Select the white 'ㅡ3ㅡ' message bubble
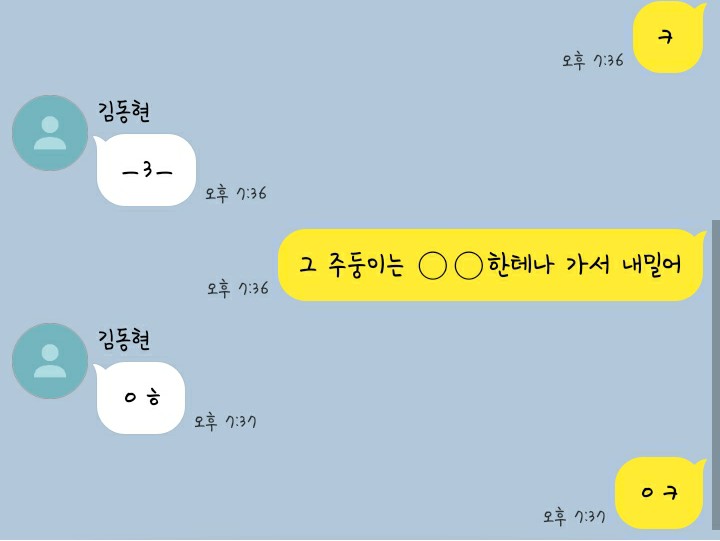The image size is (720, 541). pos(145,170)
